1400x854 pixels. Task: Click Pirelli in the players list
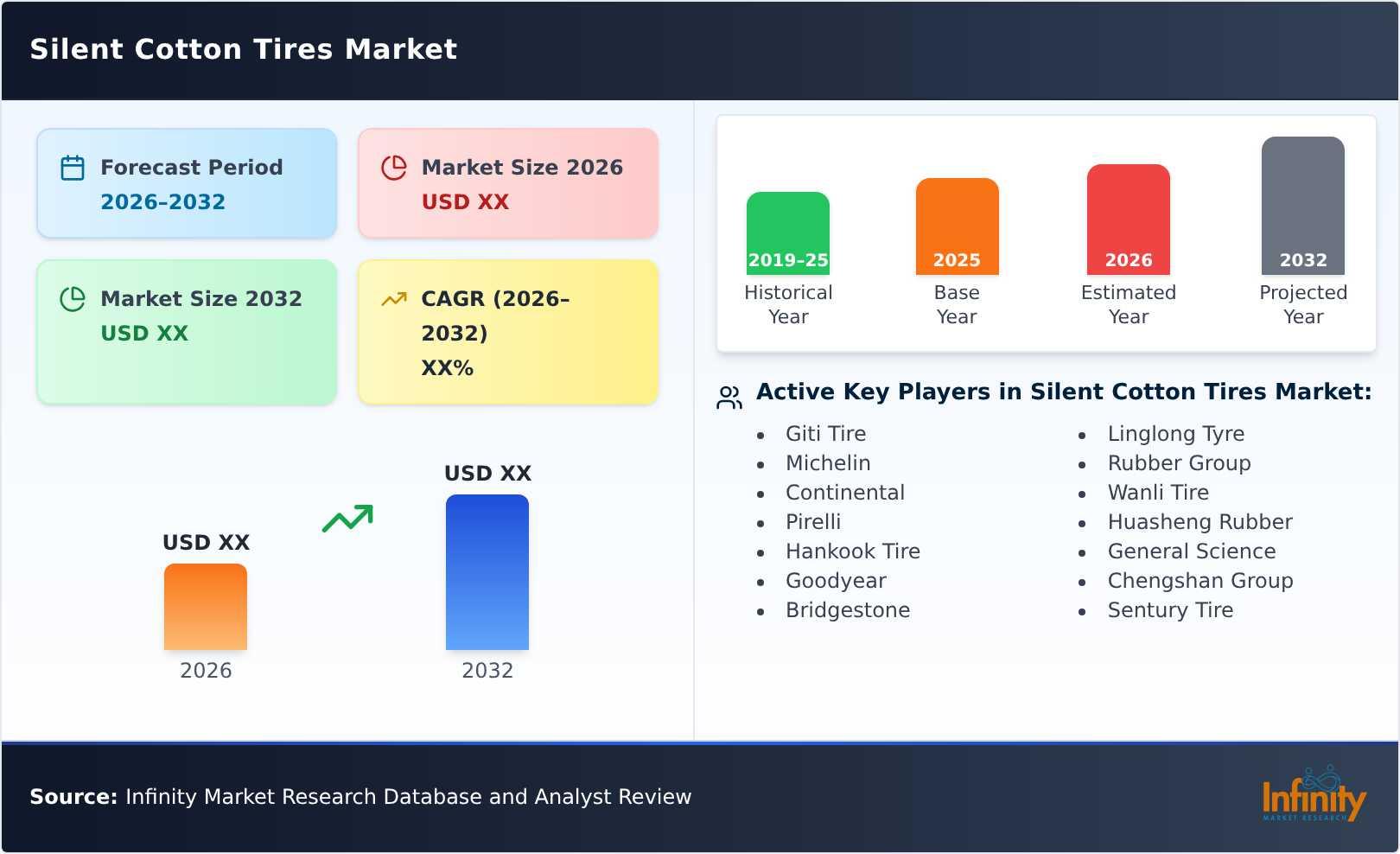[813, 521]
